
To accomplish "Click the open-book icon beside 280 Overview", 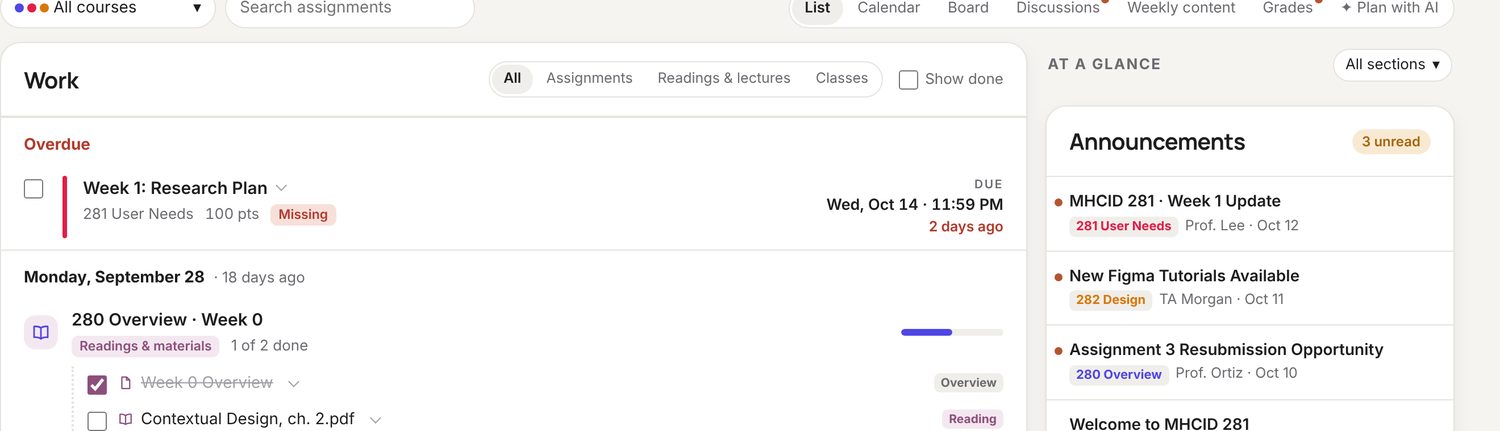I will [41, 332].
